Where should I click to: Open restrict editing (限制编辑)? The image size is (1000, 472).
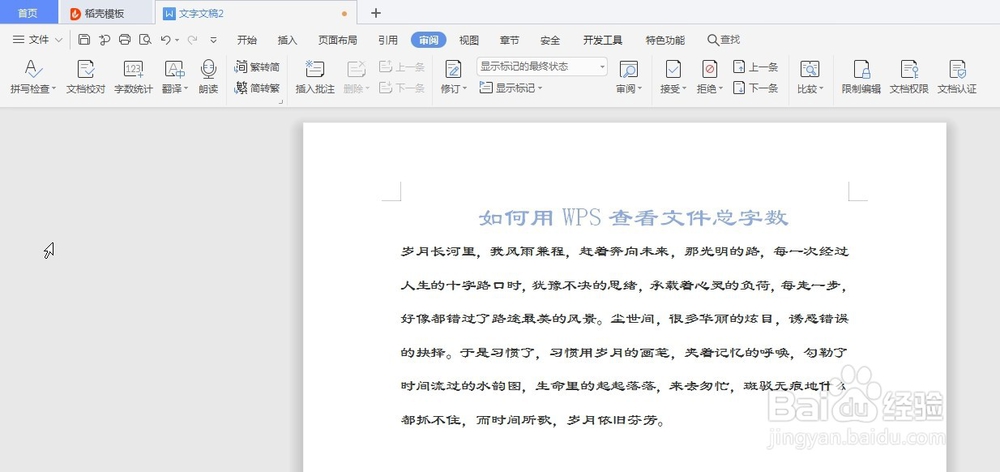coord(862,77)
